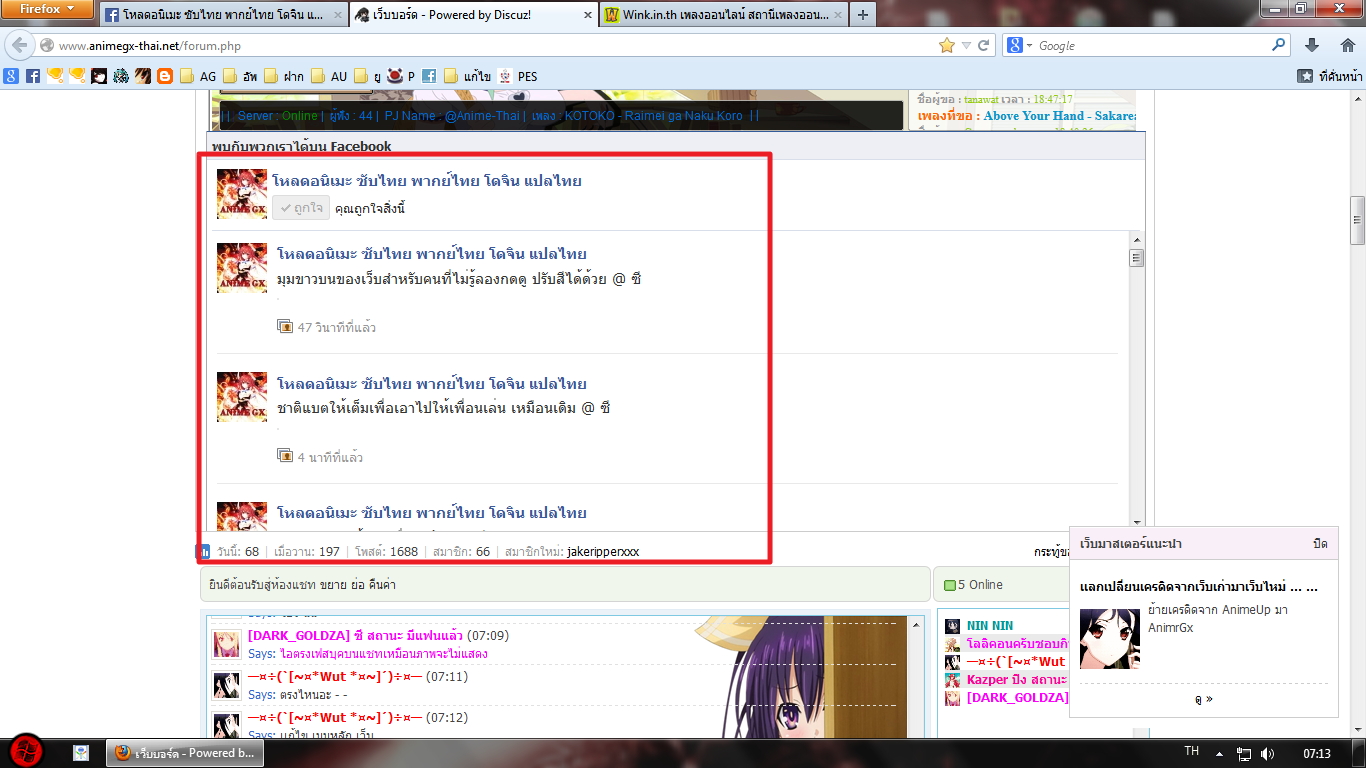Click the ดู » link in the popup
Image resolution: width=1366 pixels, height=768 pixels.
(x=1203, y=699)
